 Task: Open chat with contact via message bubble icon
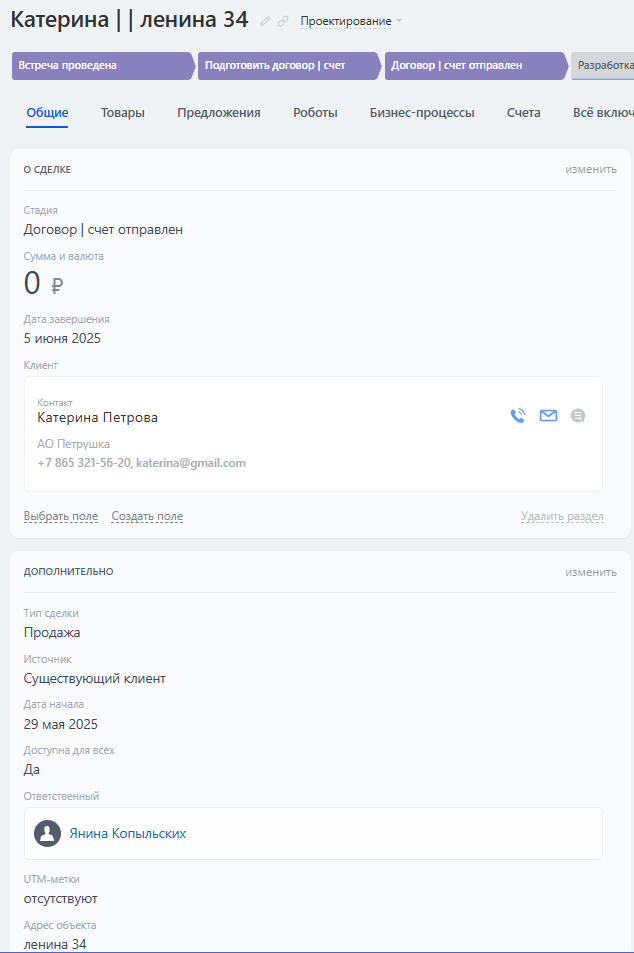click(578, 416)
